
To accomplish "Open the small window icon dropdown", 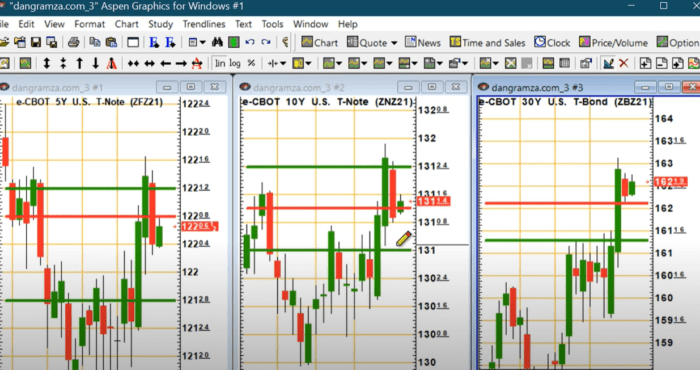I will 203,42.
